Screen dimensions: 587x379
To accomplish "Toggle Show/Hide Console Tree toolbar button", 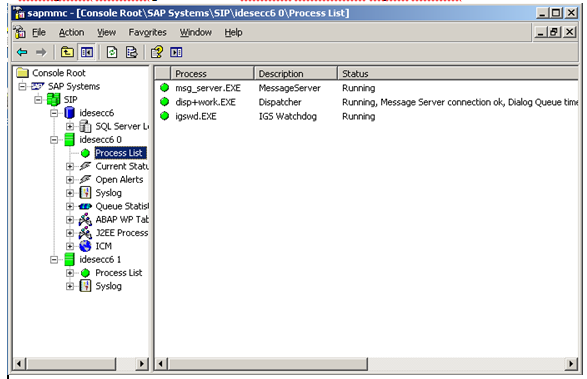I will (87, 52).
